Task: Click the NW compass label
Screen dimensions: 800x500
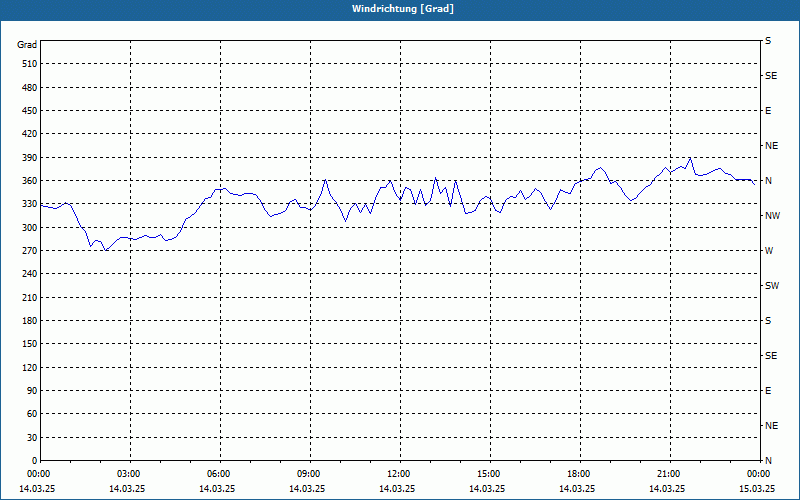Action: click(772, 216)
